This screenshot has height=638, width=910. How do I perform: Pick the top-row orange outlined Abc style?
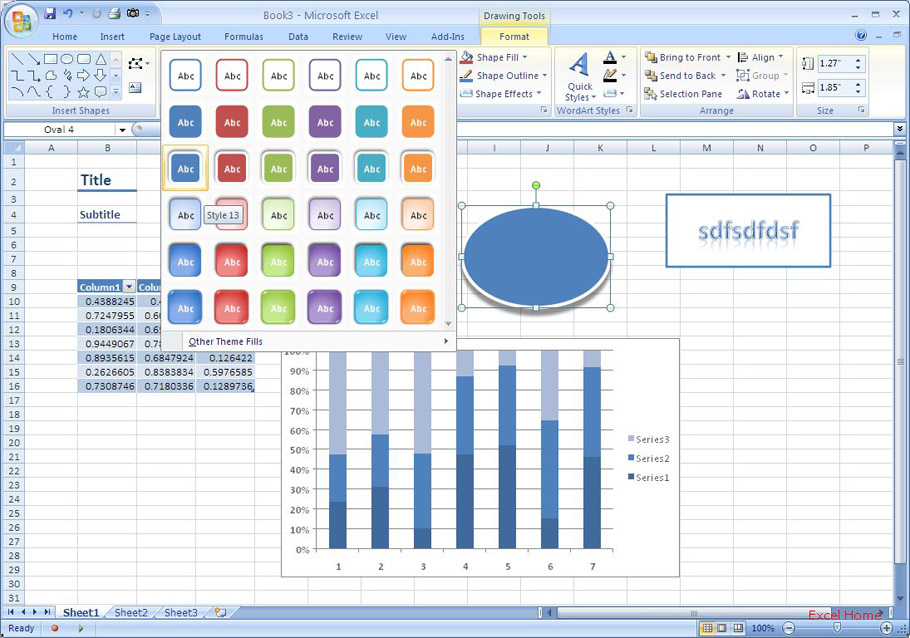coord(418,75)
